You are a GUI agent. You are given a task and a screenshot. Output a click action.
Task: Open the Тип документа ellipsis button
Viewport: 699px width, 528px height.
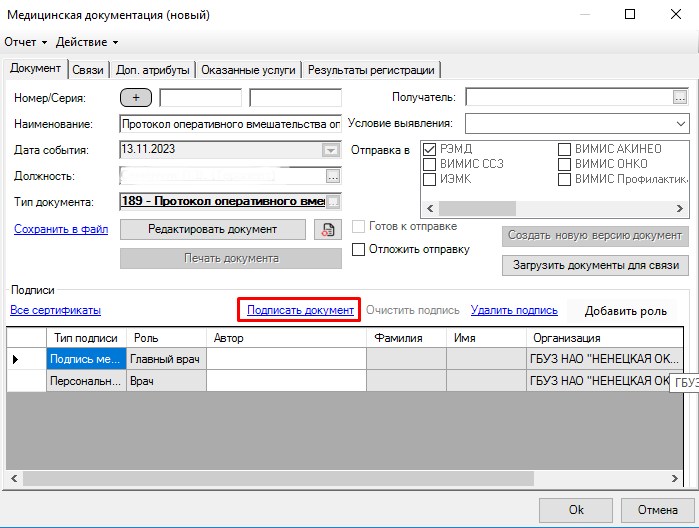(x=333, y=202)
